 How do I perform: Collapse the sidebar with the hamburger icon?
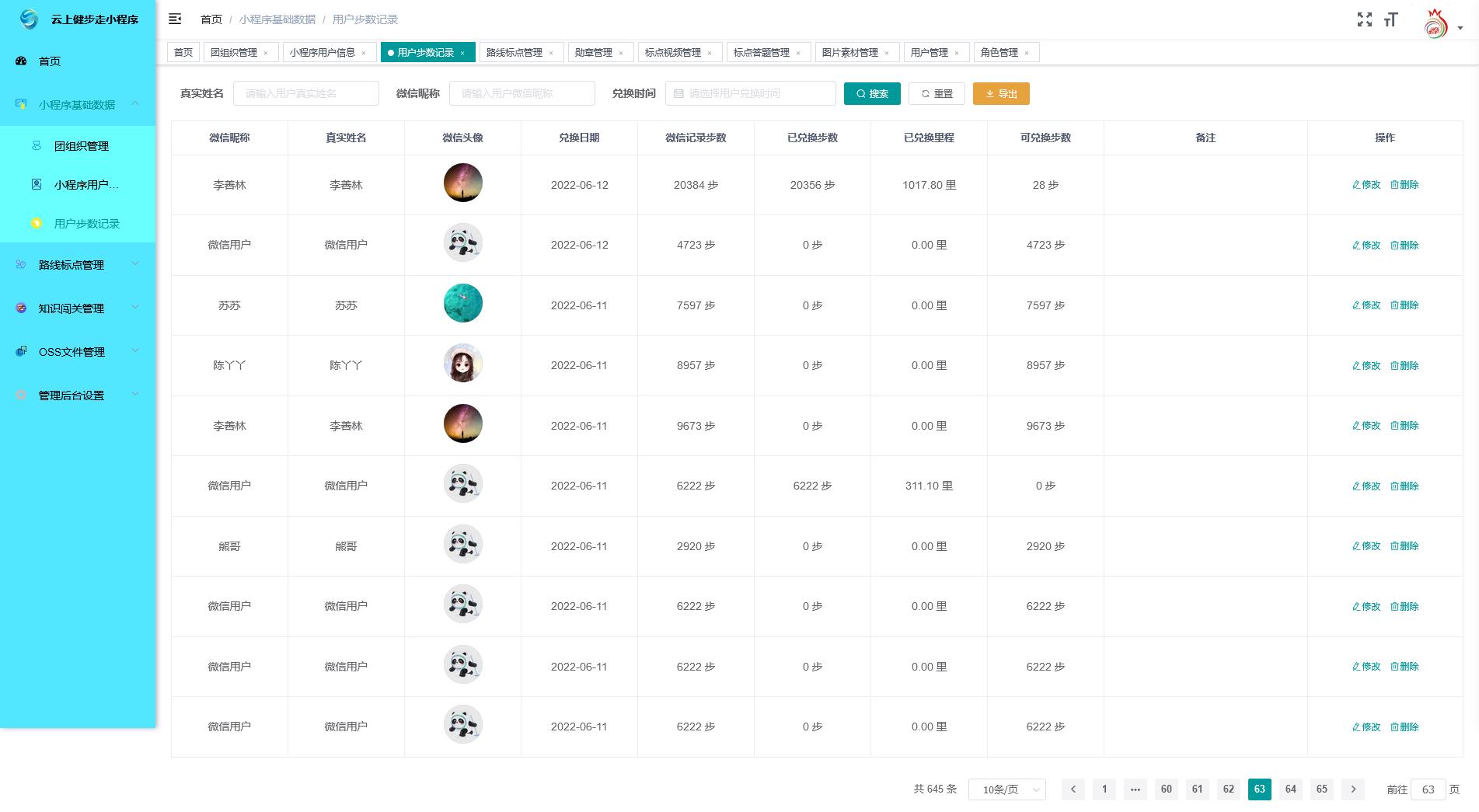[175, 19]
